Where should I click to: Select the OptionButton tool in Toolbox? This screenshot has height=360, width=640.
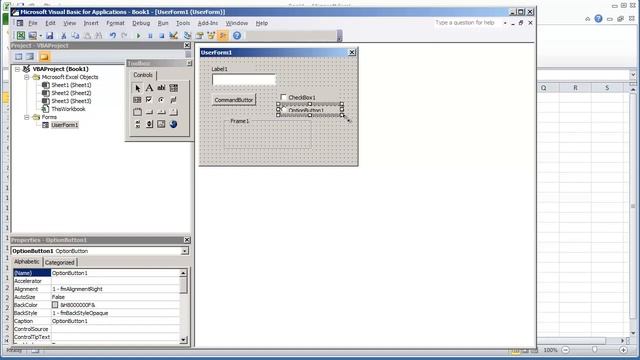coord(161,100)
